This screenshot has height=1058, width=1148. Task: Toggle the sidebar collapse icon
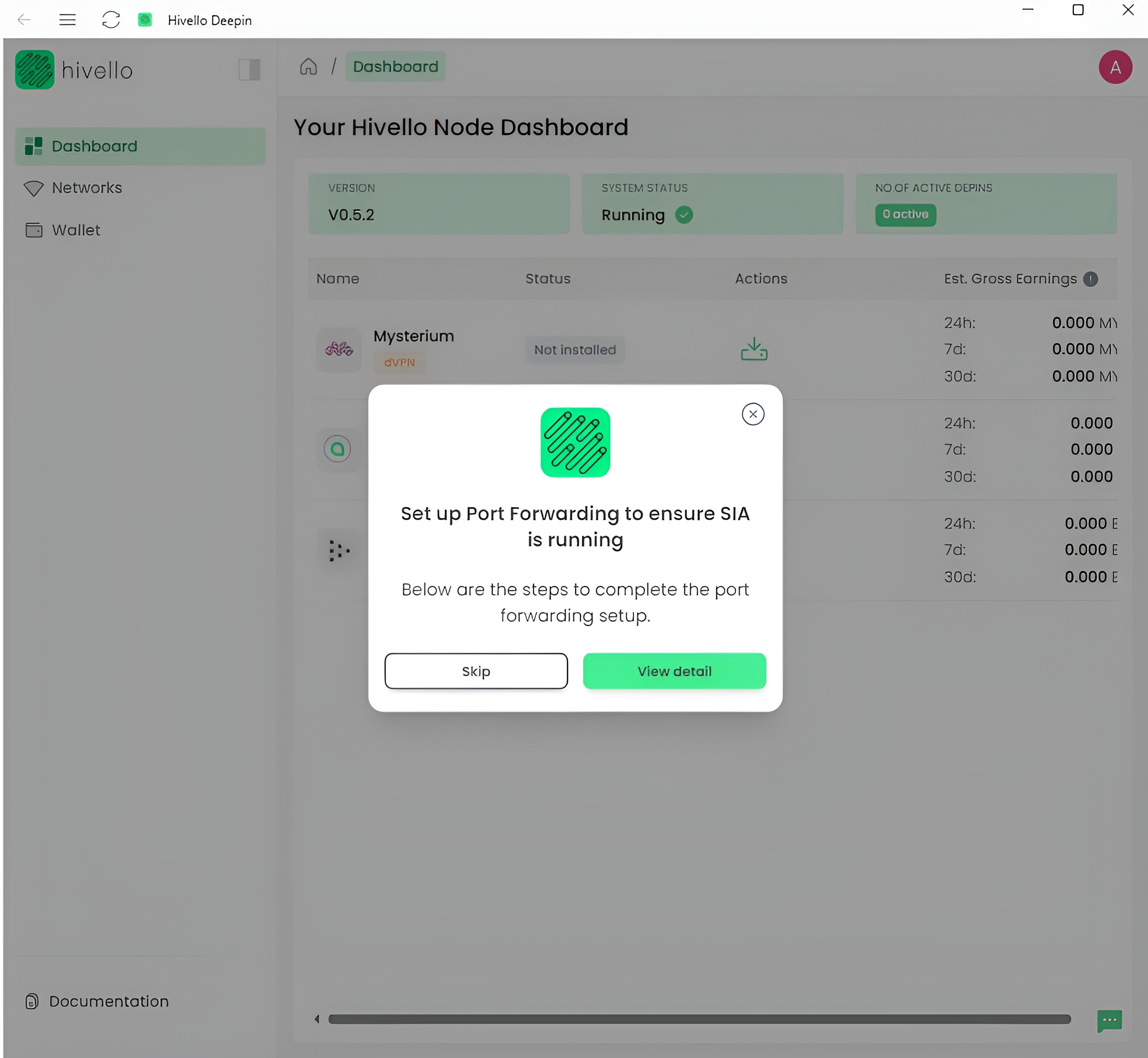[250, 70]
